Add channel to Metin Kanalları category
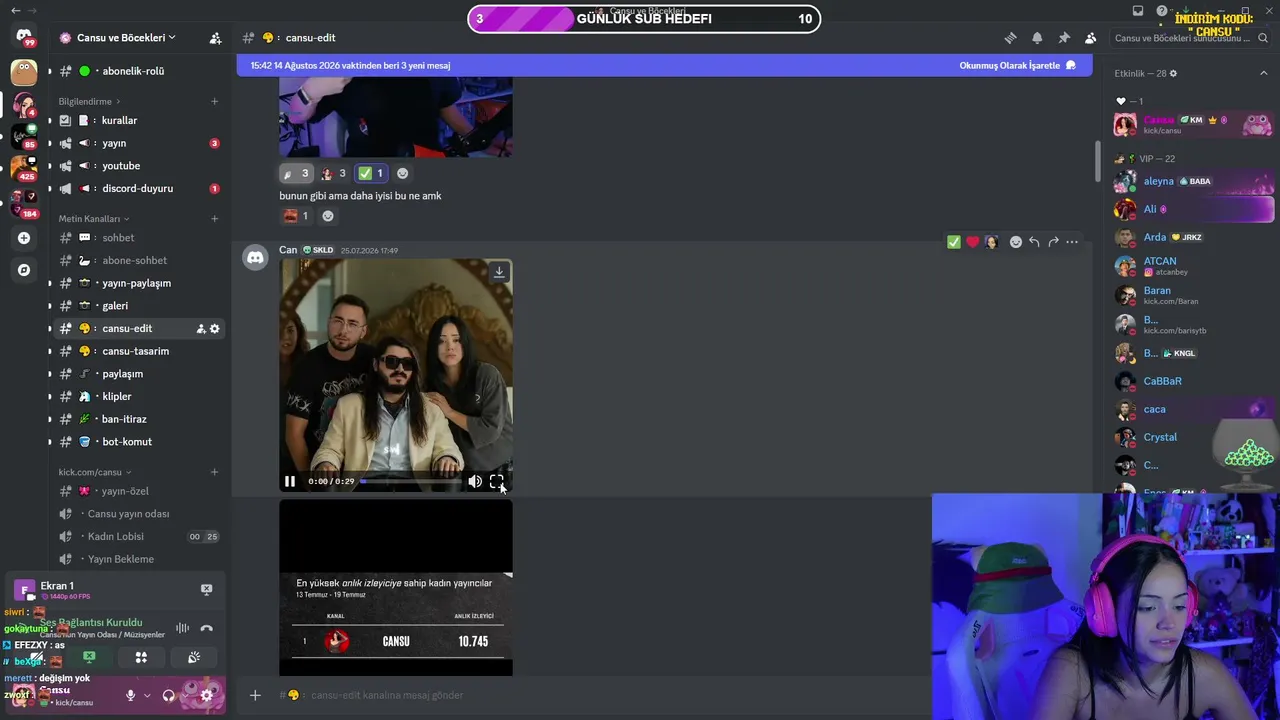 point(214,218)
